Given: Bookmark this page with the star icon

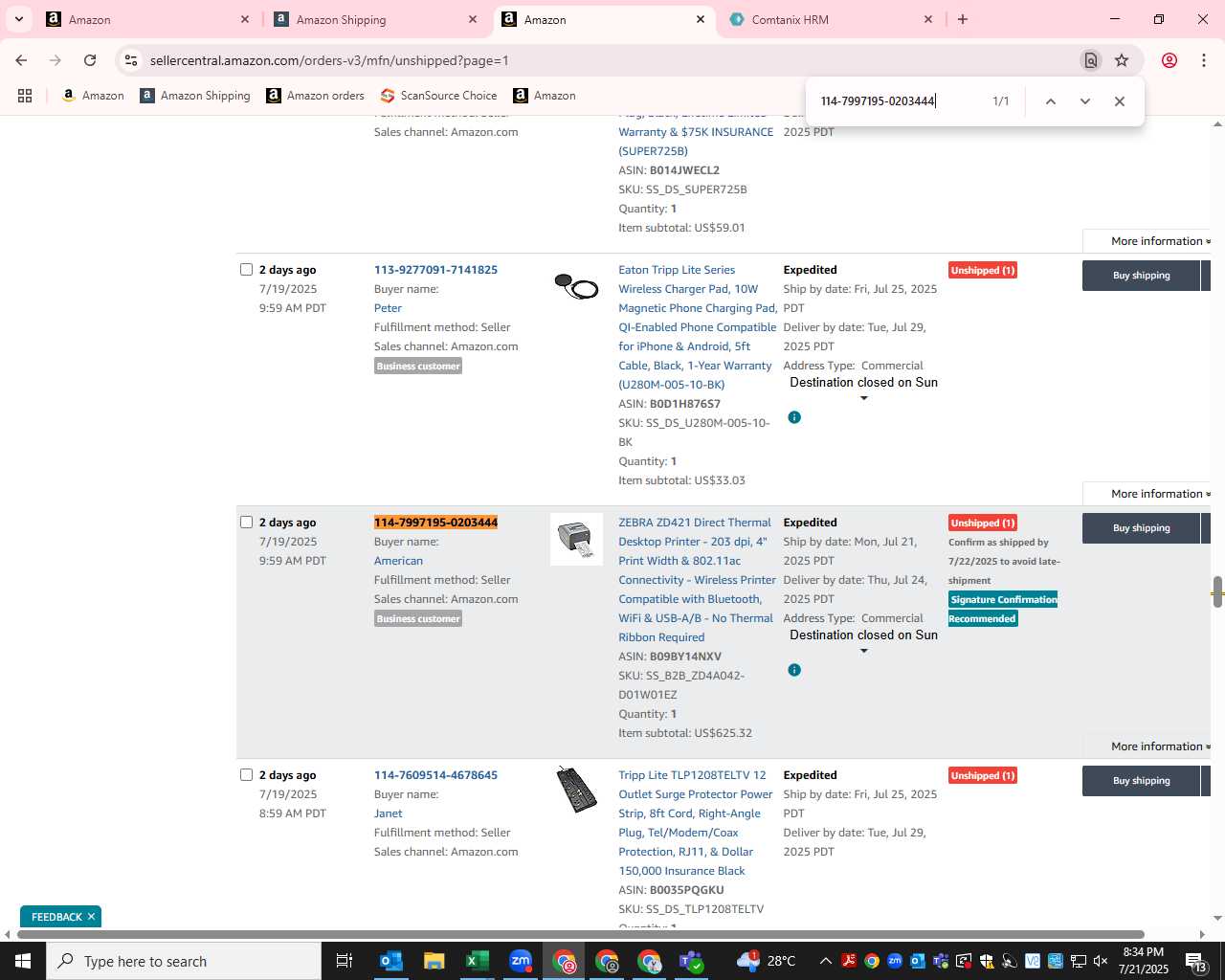Looking at the screenshot, I should point(1122,60).
